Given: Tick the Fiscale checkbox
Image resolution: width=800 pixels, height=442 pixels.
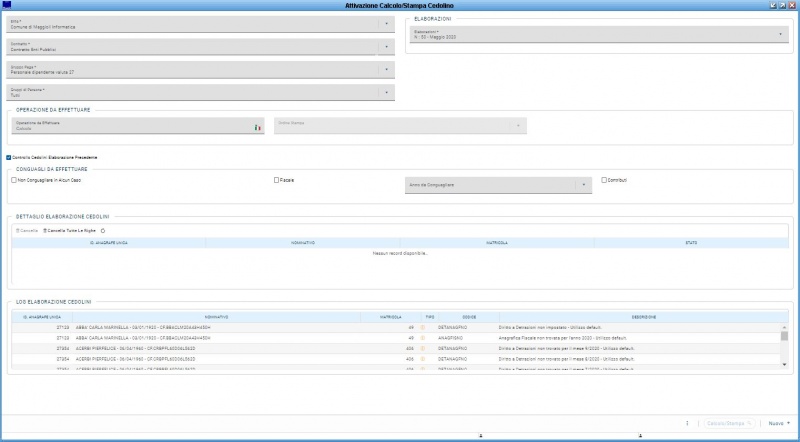Looking at the screenshot, I should click(277, 180).
